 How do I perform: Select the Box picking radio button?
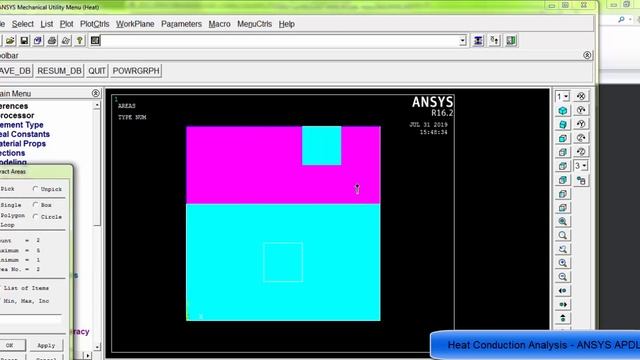[36, 204]
